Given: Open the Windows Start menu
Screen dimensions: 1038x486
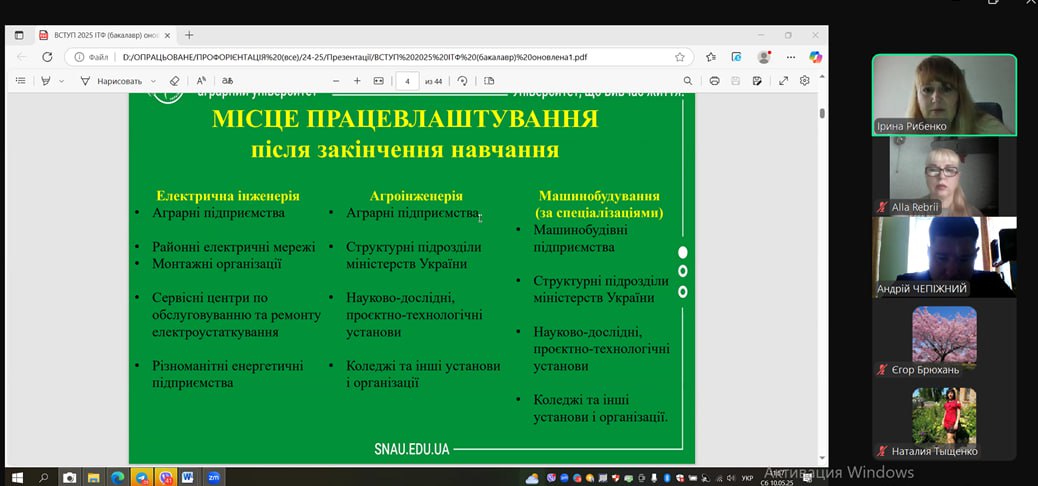Looking at the screenshot, I should click(x=17, y=477).
